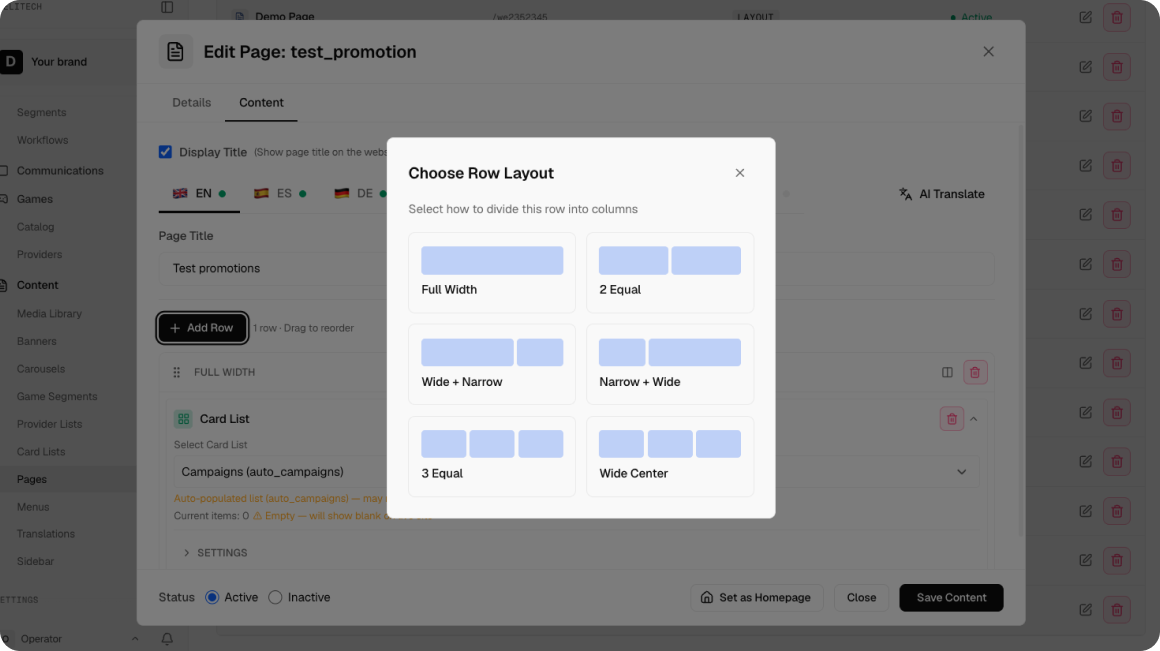Click the Save Content button
Viewport: 1160px width, 651px height.
pos(951,598)
